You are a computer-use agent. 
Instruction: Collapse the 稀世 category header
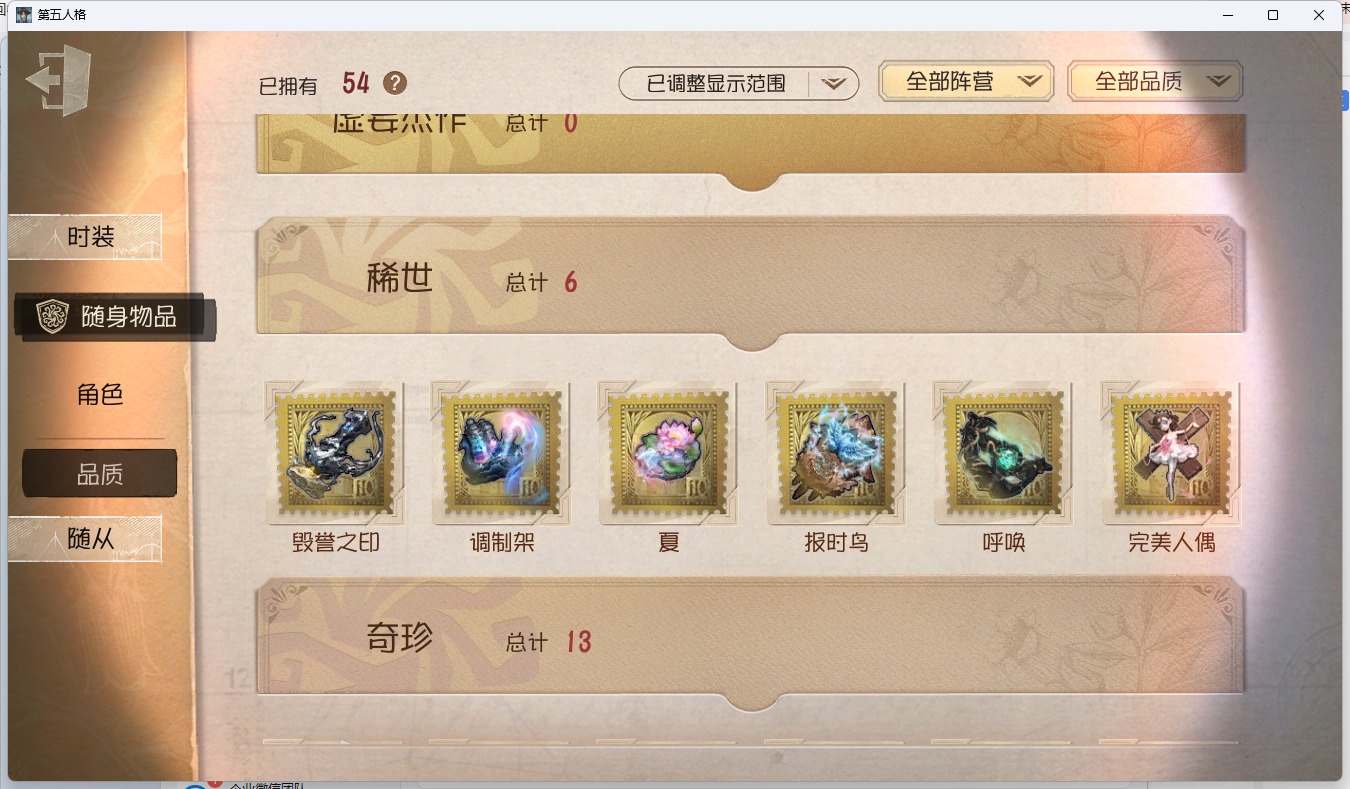click(751, 281)
